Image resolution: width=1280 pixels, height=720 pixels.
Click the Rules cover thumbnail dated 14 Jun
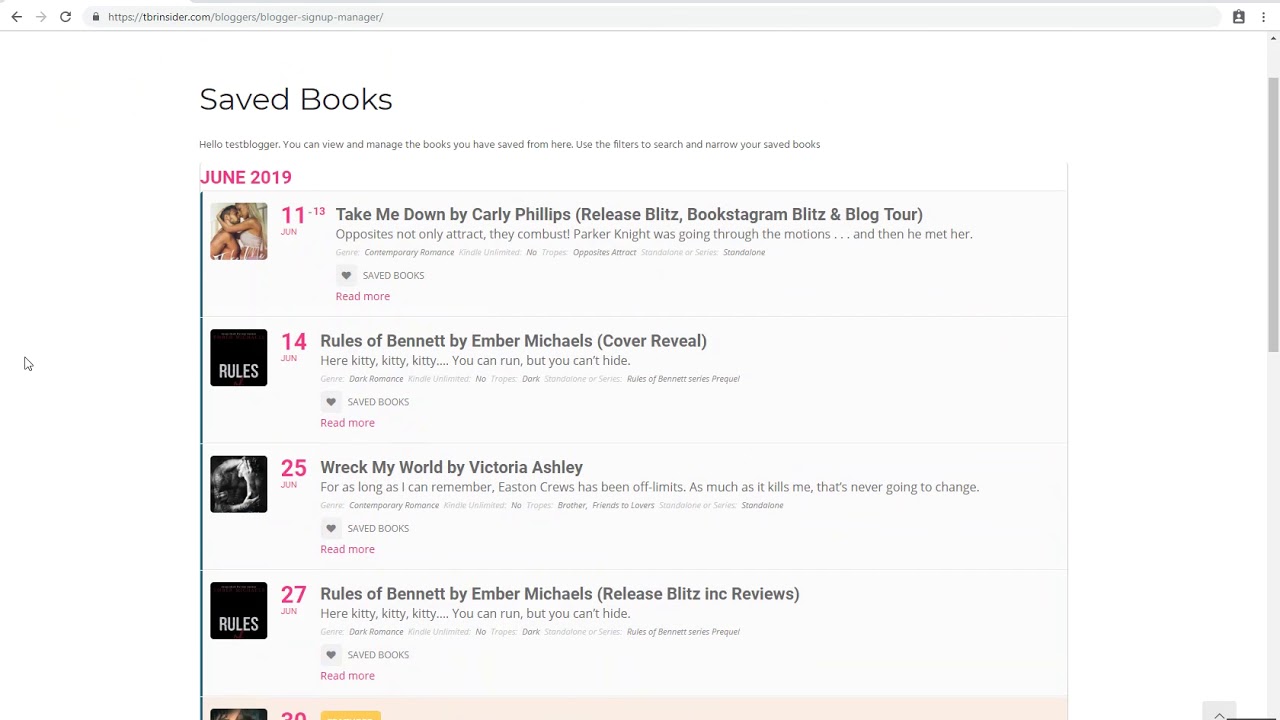[x=239, y=357]
